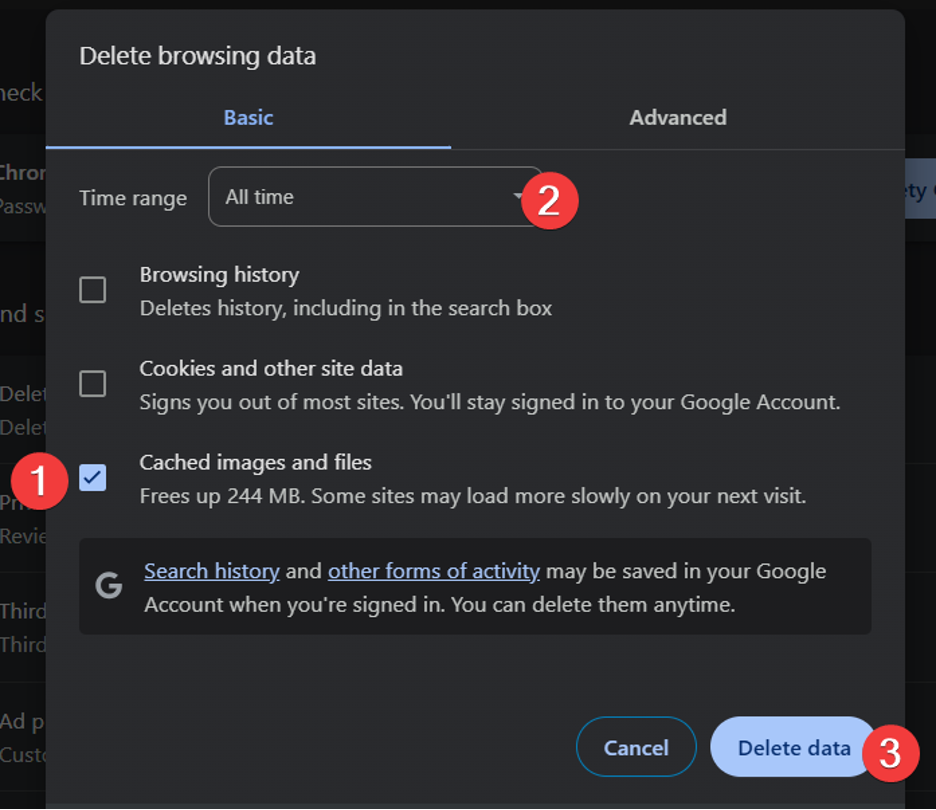Viewport: 936px width, 810px height.
Task: Click the Cached images and files heading
Action: coord(255,462)
